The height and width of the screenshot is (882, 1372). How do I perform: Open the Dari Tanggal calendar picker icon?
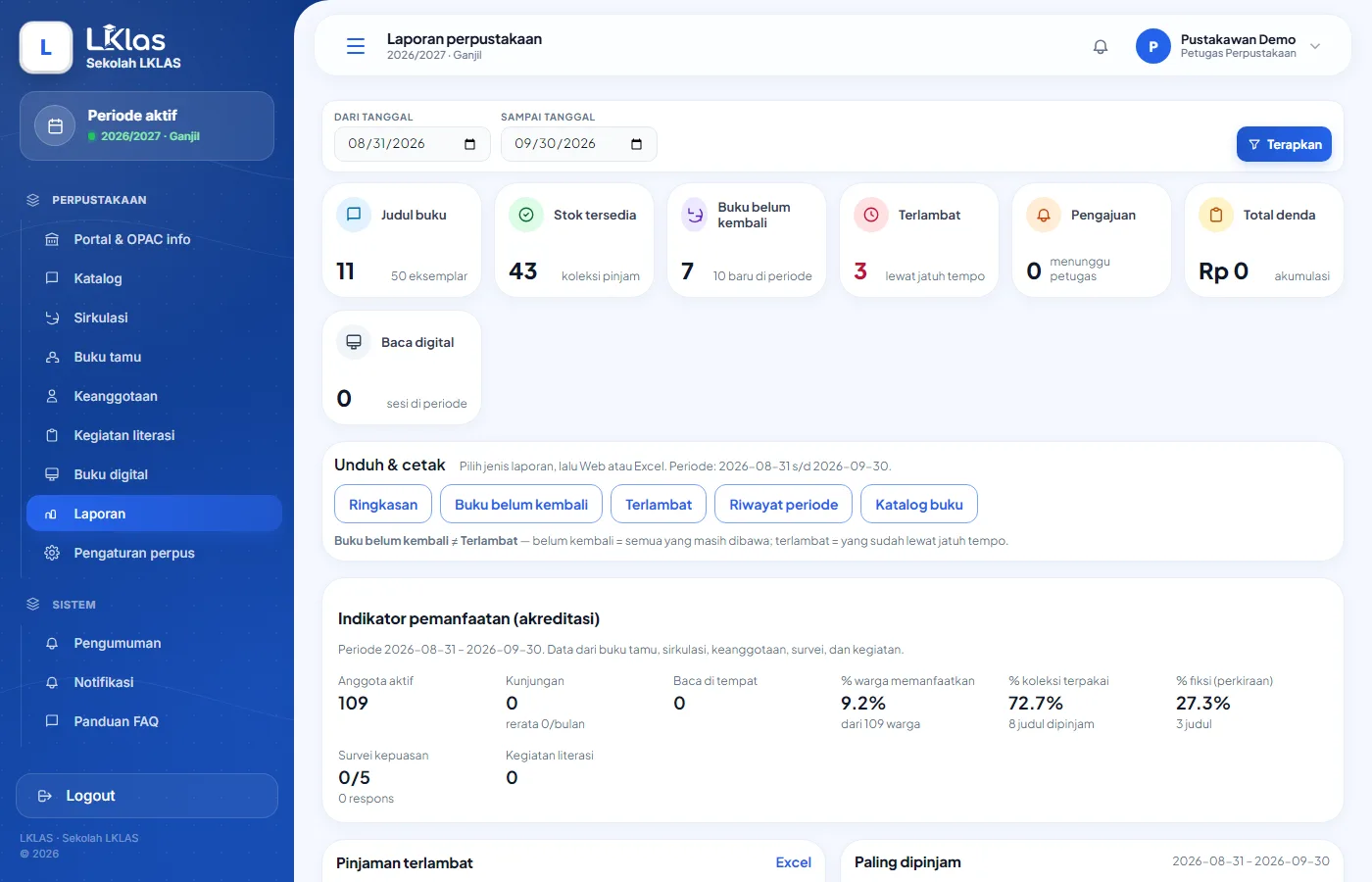(x=469, y=144)
